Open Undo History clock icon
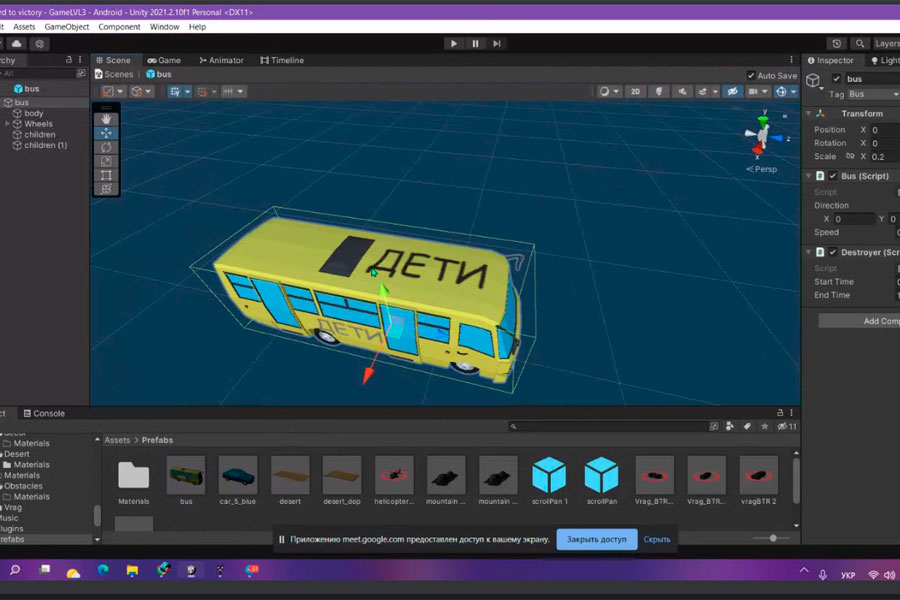This screenshot has width=900, height=600. (x=837, y=44)
